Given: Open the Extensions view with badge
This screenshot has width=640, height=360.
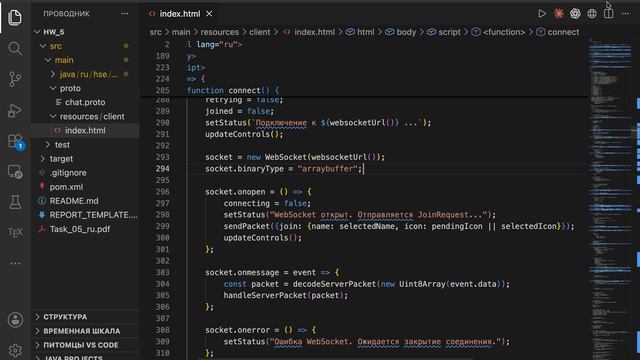Looking at the screenshot, I should point(16,141).
